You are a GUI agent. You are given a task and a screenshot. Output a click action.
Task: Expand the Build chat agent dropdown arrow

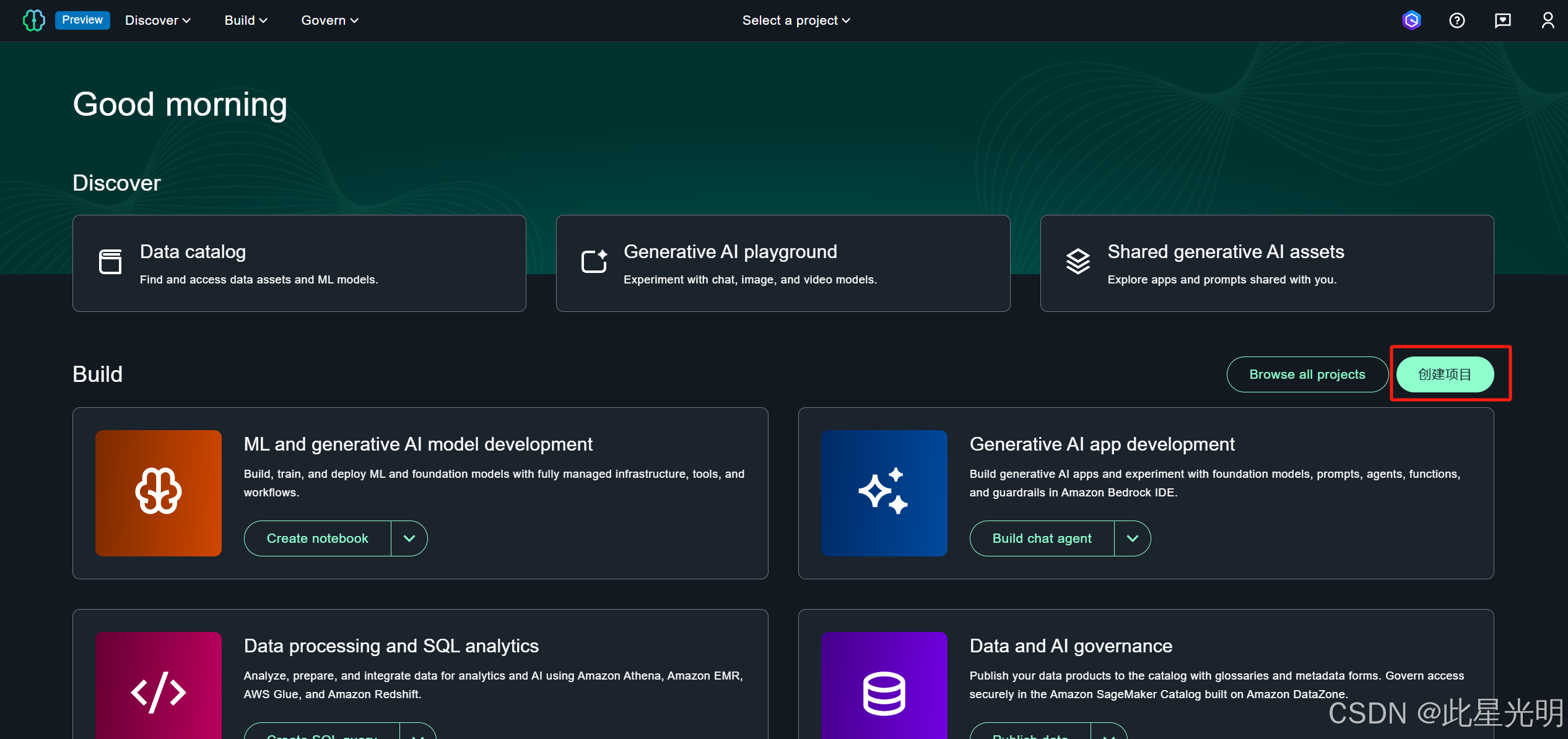[1132, 538]
